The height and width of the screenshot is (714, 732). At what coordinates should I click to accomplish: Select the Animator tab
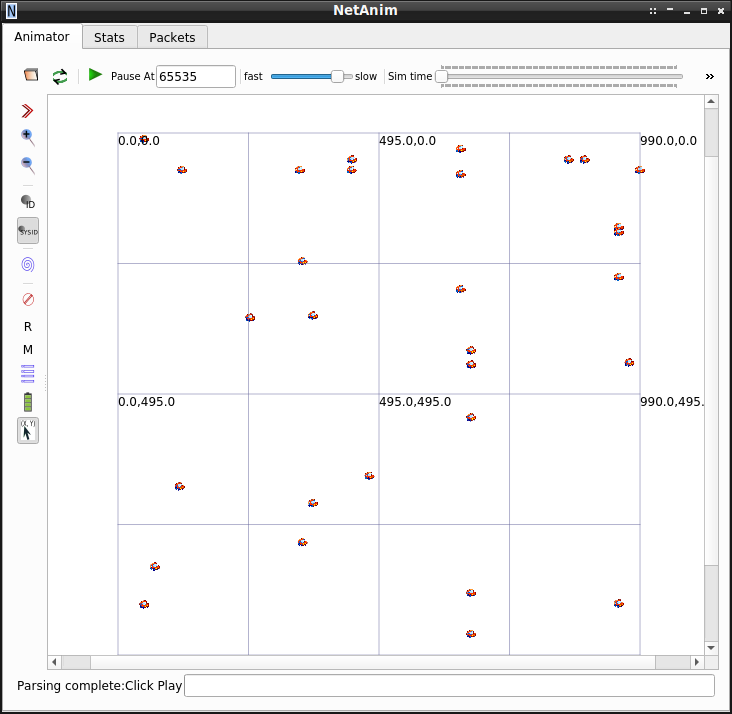tap(42, 36)
